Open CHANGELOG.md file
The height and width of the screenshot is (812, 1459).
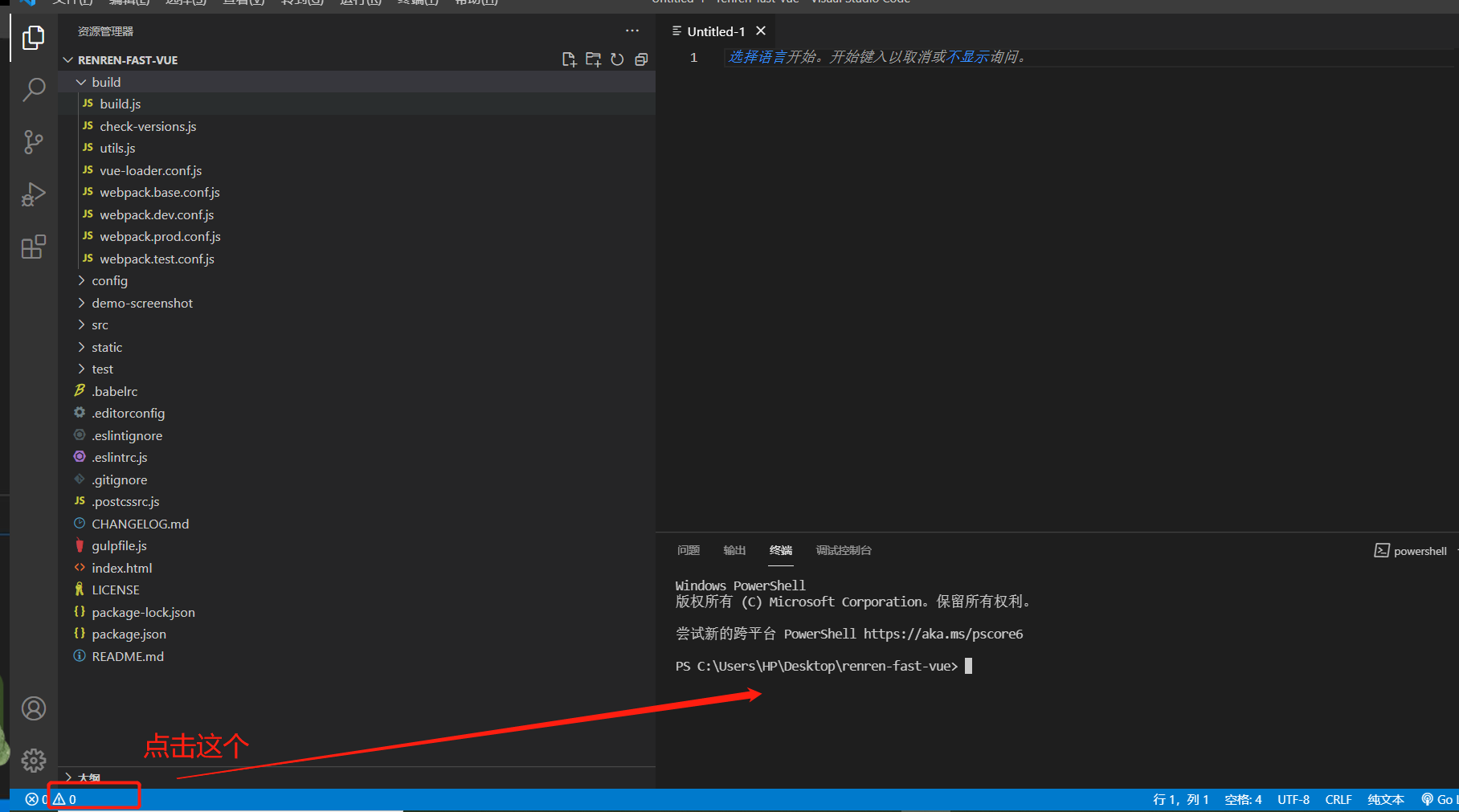[357, 524]
